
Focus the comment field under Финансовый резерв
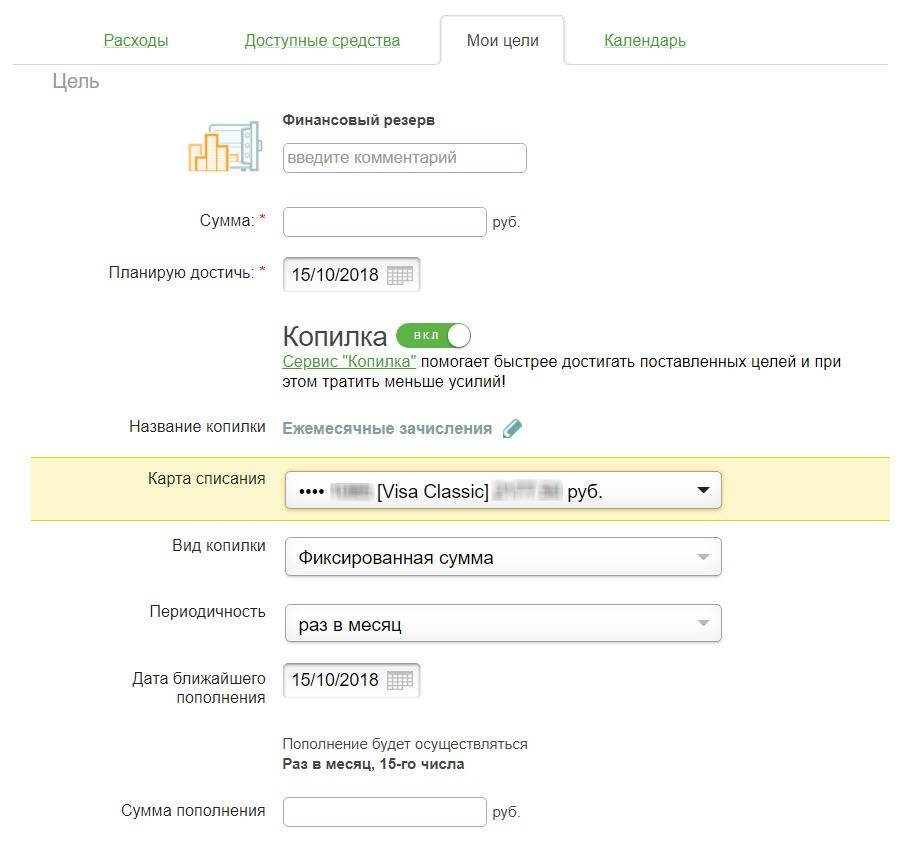point(404,158)
